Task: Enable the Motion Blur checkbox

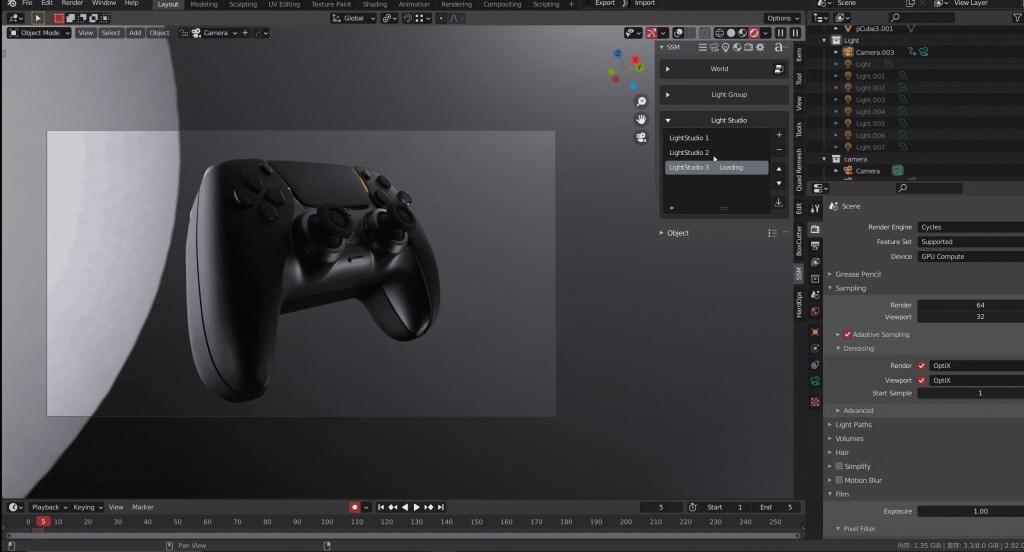Action: (839, 480)
